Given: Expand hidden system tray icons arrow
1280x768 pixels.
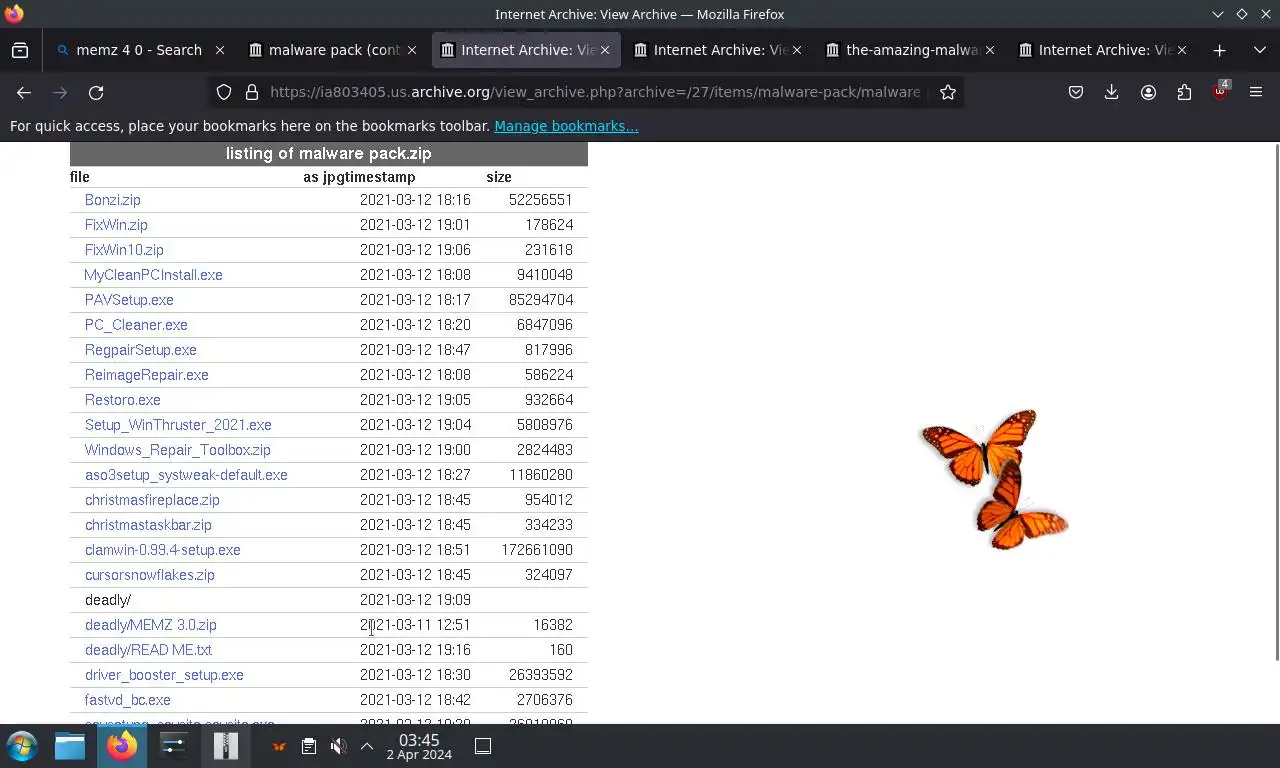Looking at the screenshot, I should (367, 746).
